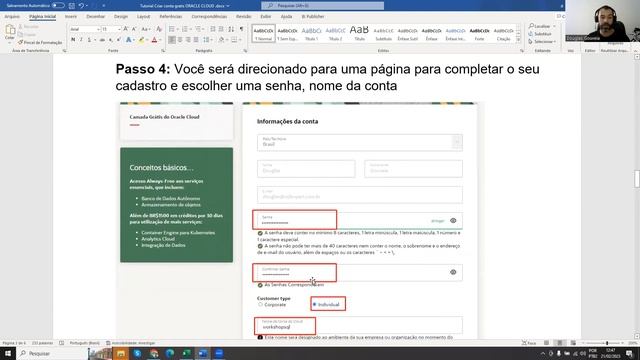Apply italic formatting
The height and width of the screenshot is (360, 640).
(81, 40)
